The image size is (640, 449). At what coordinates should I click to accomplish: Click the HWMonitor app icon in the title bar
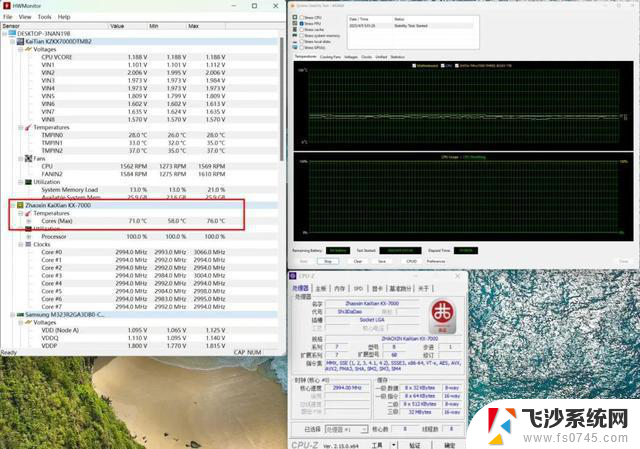tap(7, 6)
